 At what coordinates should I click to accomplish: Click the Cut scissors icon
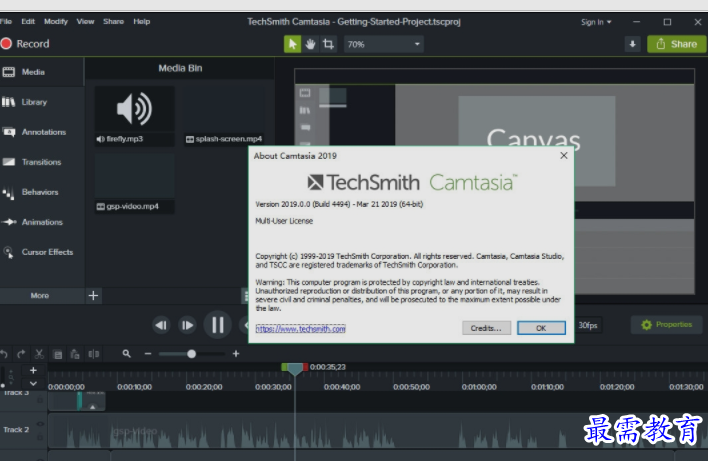[39, 354]
